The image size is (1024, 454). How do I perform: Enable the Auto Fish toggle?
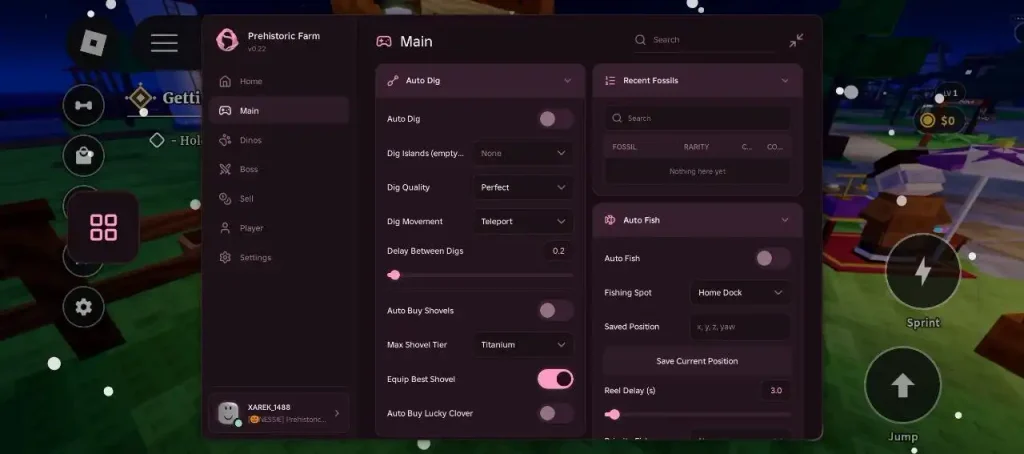tap(773, 258)
